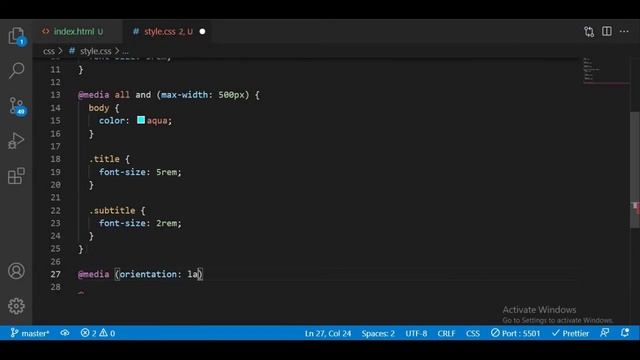This screenshot has width=640, height=360.
Task: Click the Prettier status item
Action: point(570,333)
